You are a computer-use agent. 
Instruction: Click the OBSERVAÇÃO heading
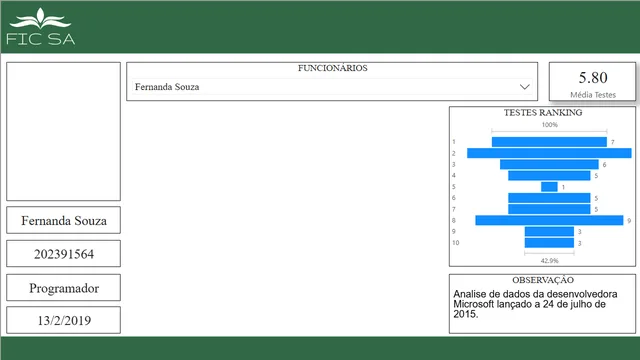click(543, 280)
